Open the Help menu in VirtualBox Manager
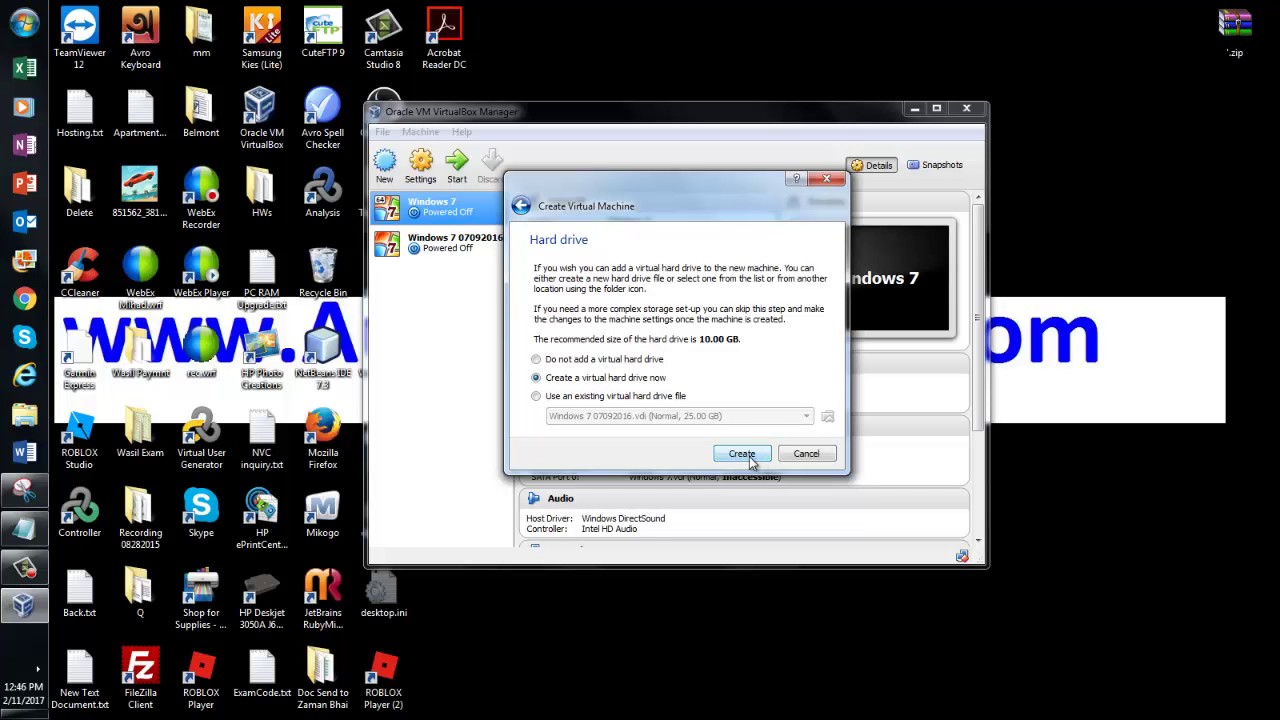Screen dimensions: 1280x720 461,132
